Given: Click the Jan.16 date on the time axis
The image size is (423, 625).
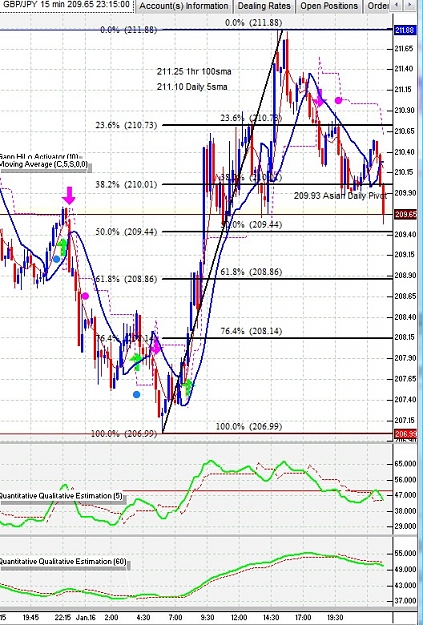Looking at the screenshot, I should click(x=87, y=618).
